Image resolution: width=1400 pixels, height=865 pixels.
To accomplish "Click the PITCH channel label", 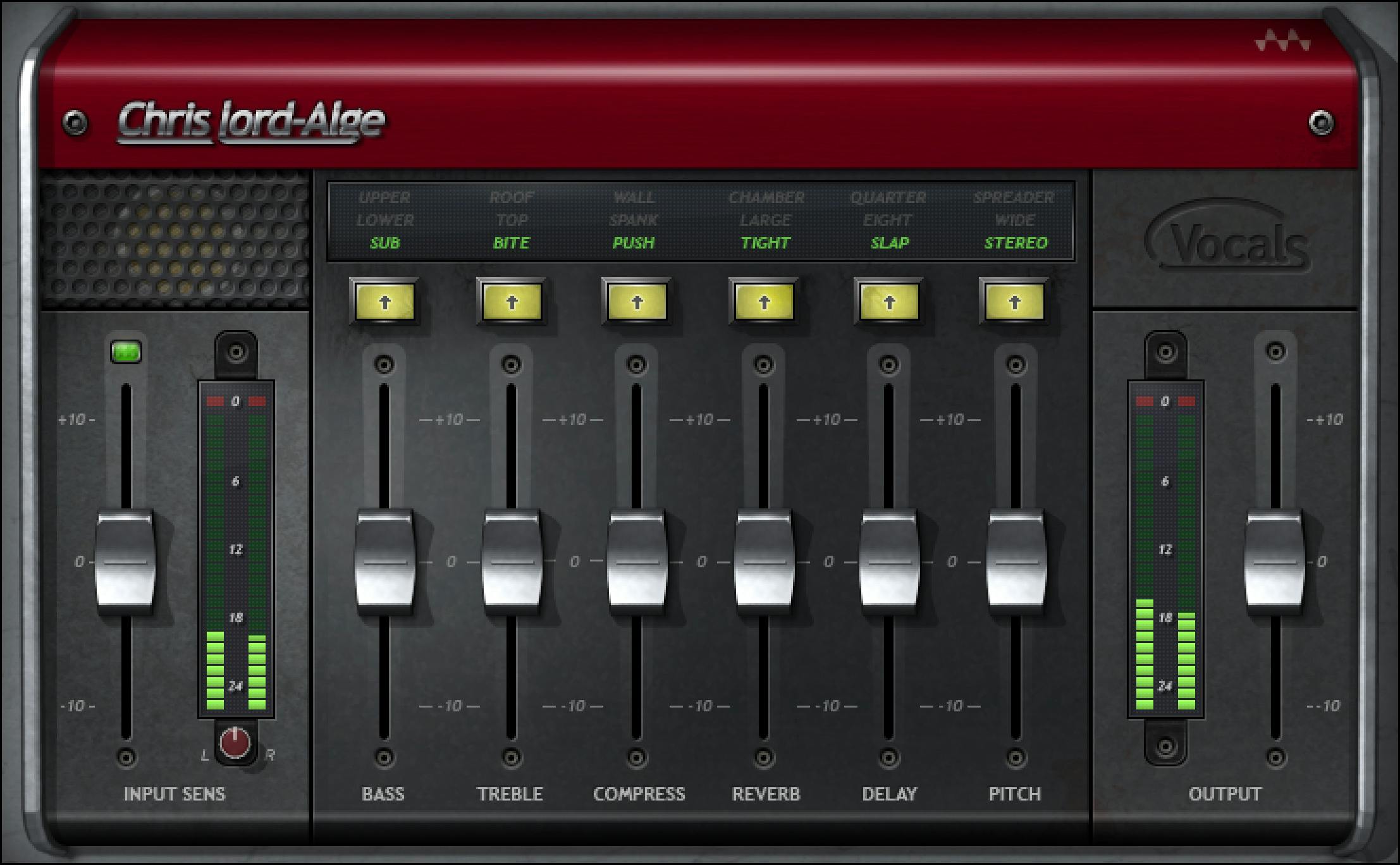I will 1015,794.
